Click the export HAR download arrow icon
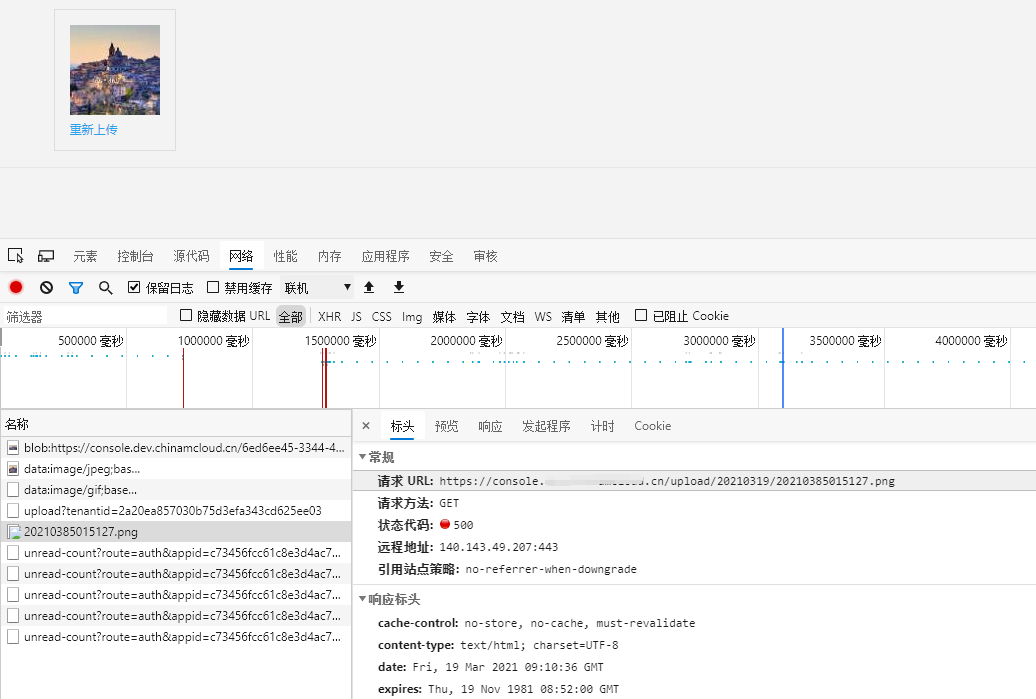The width and height of the screenshot is (1036, 699). coord(399,288)
